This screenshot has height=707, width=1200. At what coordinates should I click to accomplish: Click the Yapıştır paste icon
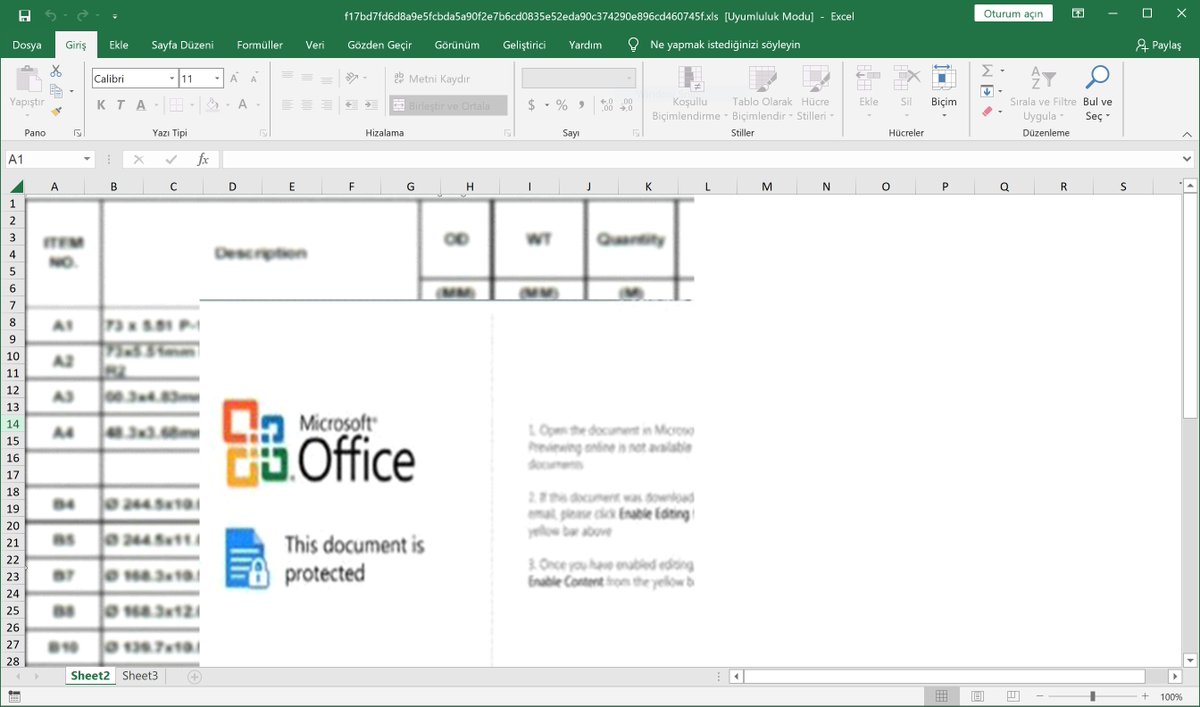pos(27,80)
